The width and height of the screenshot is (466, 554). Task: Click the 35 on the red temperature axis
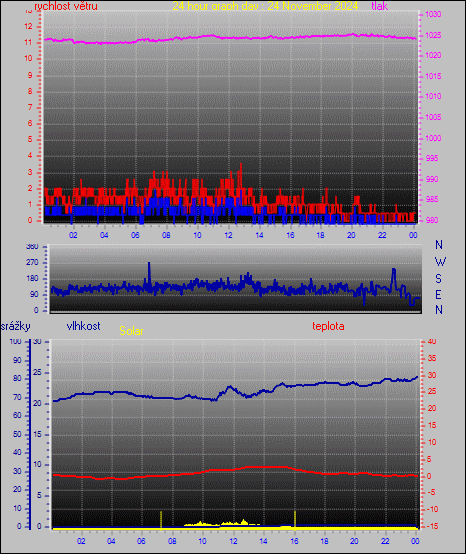click(432, 358)
